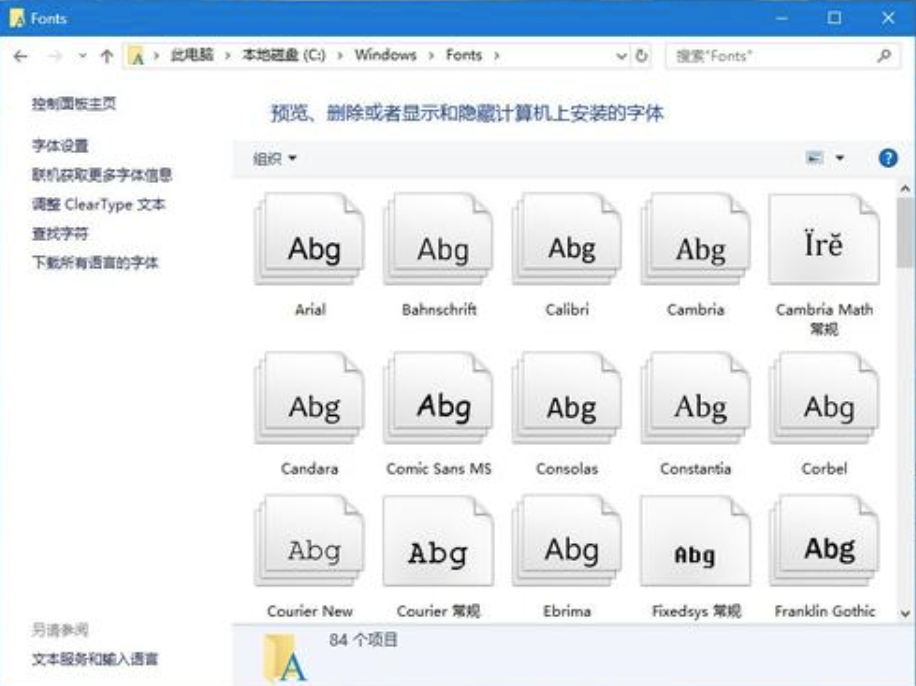The width and height of the screenshot is (916, 686).
Task: Select the Candara font icon
Action: coord(310,398)
